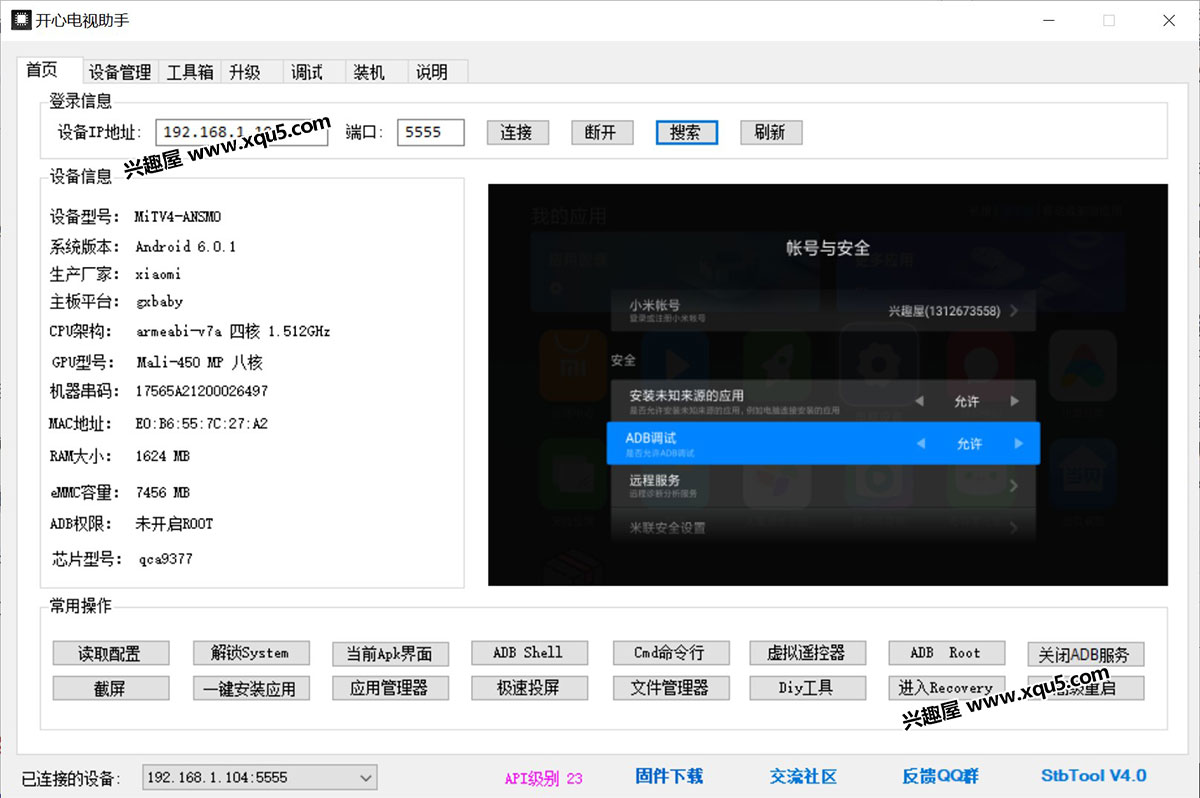
Task: Open the 固件下载 link
Action: (669, 776)
